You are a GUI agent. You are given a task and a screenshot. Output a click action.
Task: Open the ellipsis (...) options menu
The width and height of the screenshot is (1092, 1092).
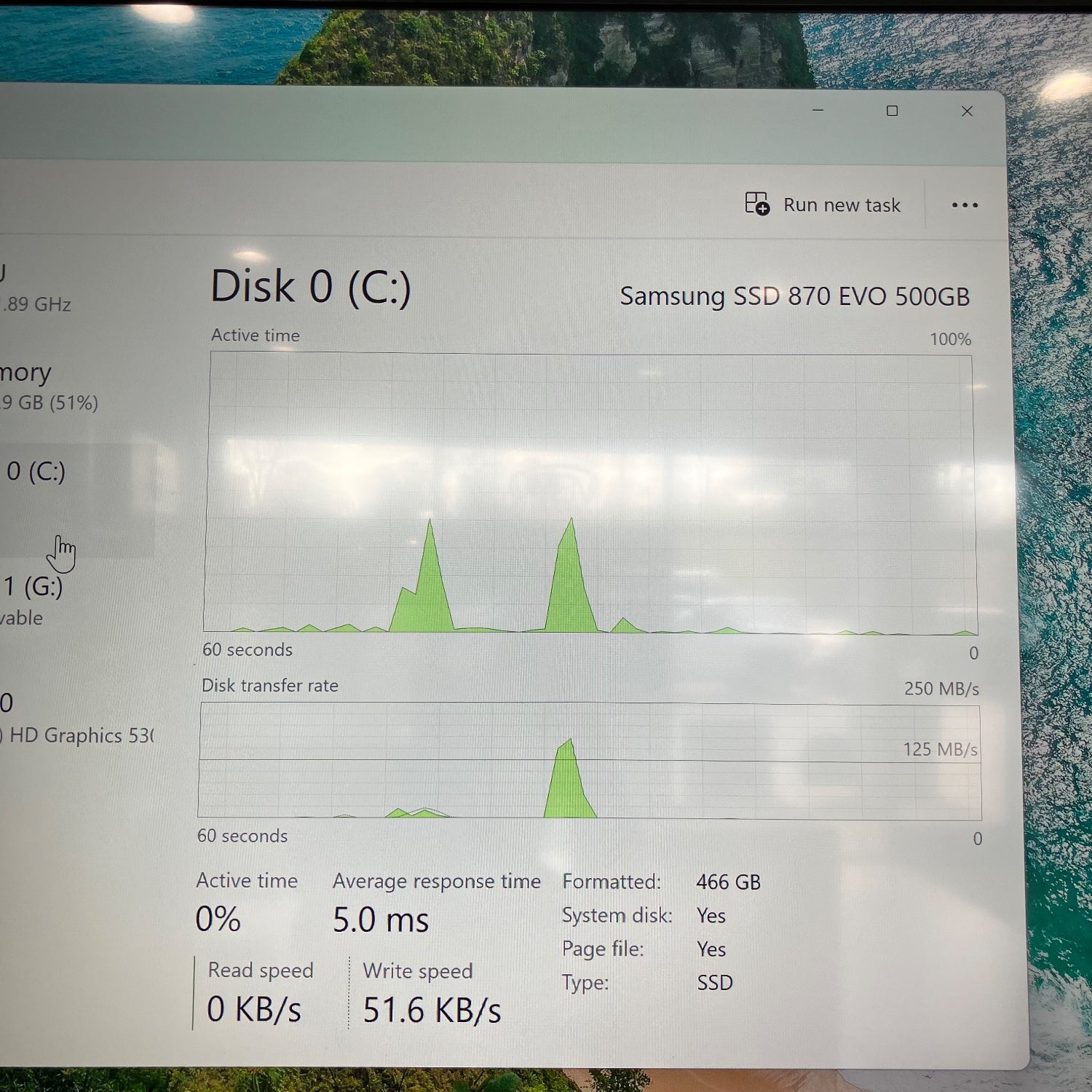click(965, 205)
